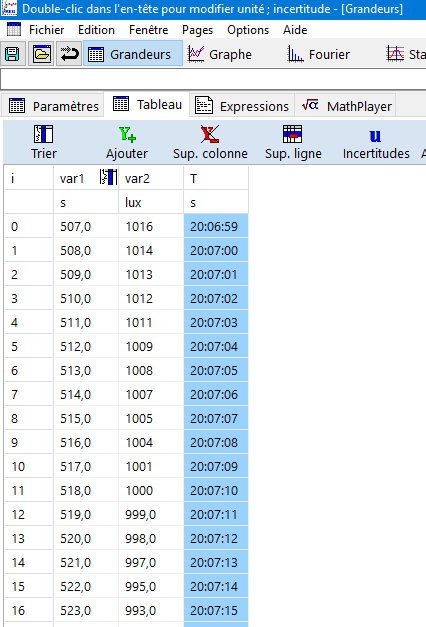Click Sup. colonne delete column icon

tap(210, 142)
